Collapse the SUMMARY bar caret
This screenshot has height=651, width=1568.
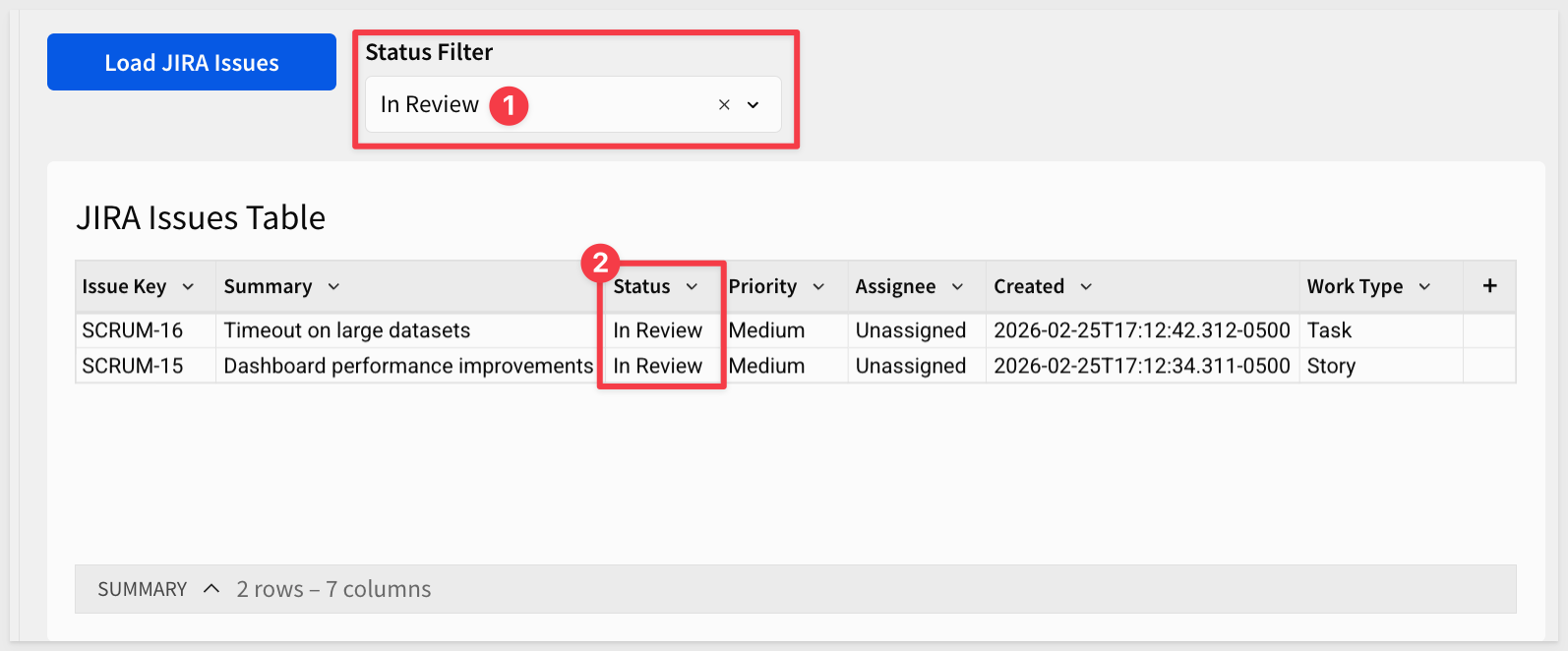point(211,588)
